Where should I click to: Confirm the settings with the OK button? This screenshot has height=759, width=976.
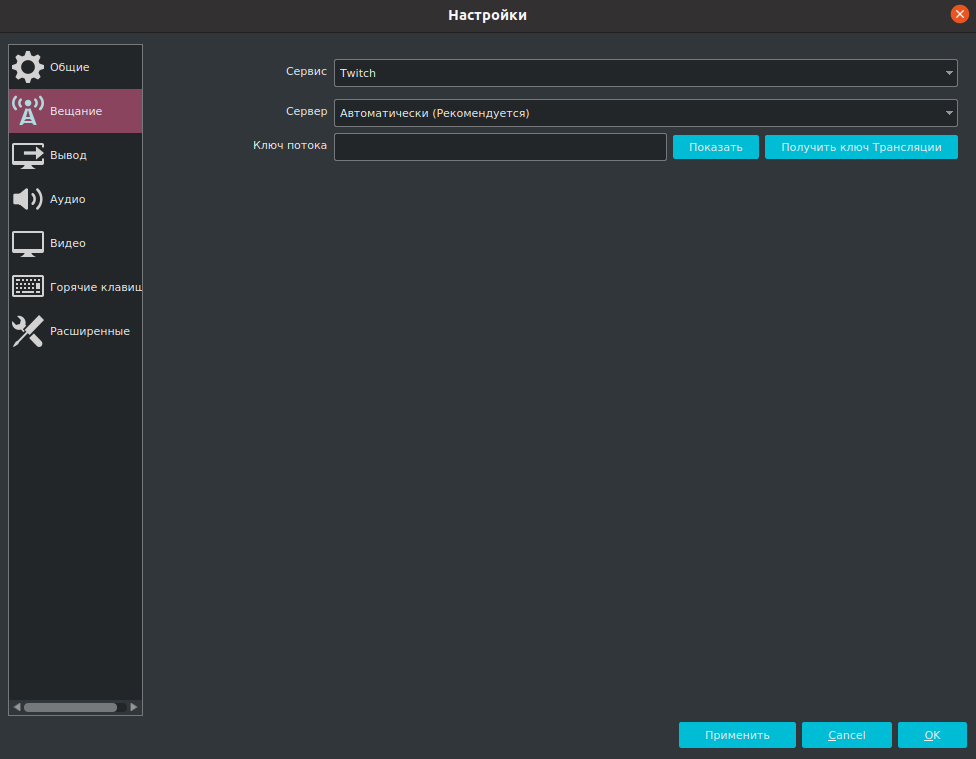pyautogui.click(x=932, y=735)
